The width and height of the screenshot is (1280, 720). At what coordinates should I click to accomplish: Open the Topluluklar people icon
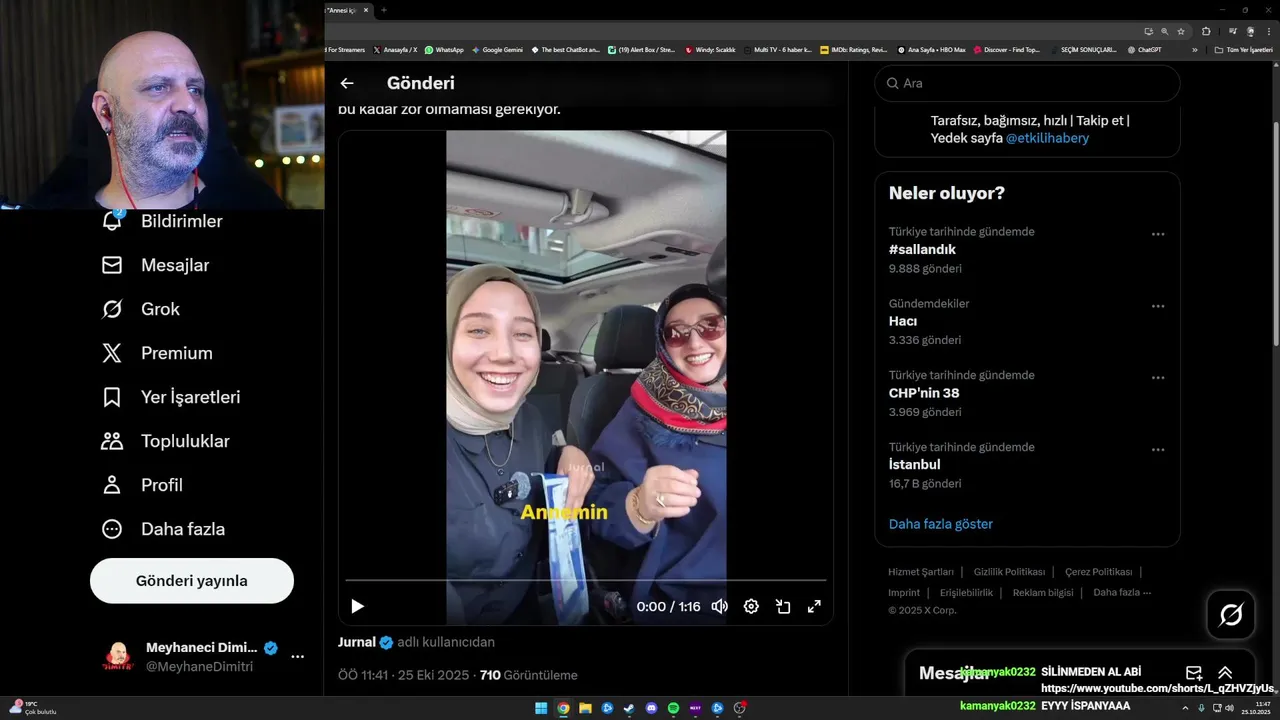click(112, 441)
